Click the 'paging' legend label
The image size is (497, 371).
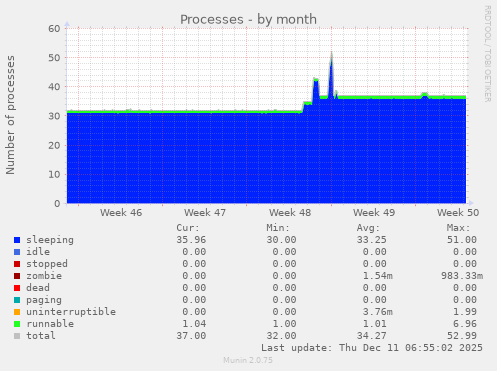[x=44, y=300]
